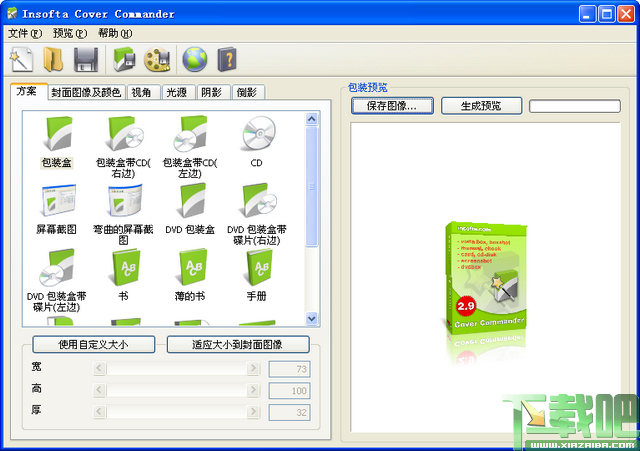
Task: Switch to the 倒影 tab
Action: [247, 93]
